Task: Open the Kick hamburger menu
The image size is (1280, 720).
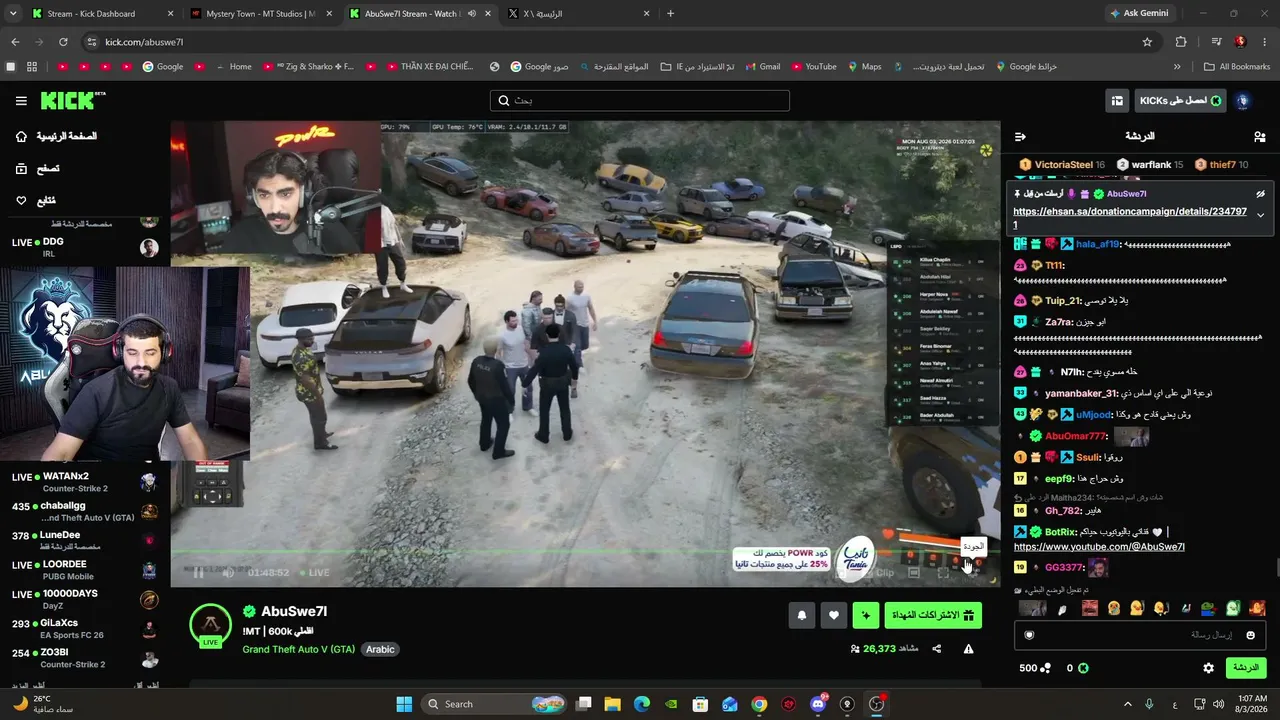Action: [21, 101]
